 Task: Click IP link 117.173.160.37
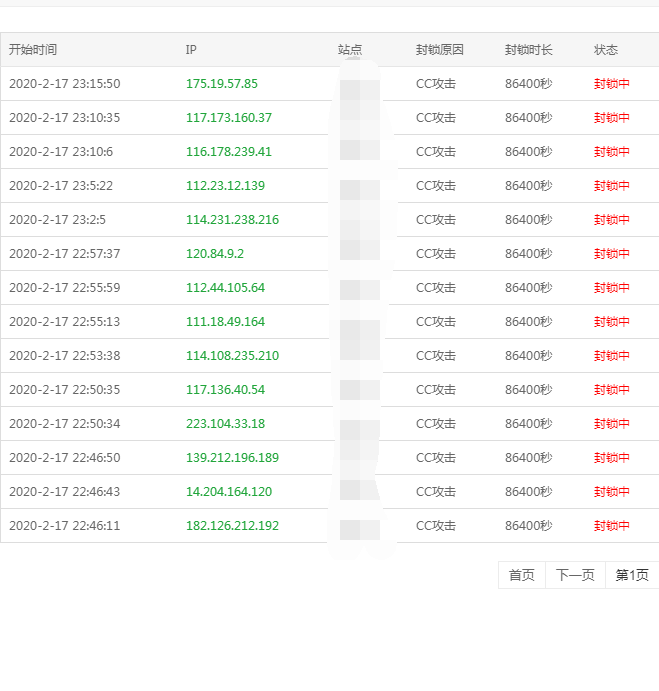pos(228,118)
